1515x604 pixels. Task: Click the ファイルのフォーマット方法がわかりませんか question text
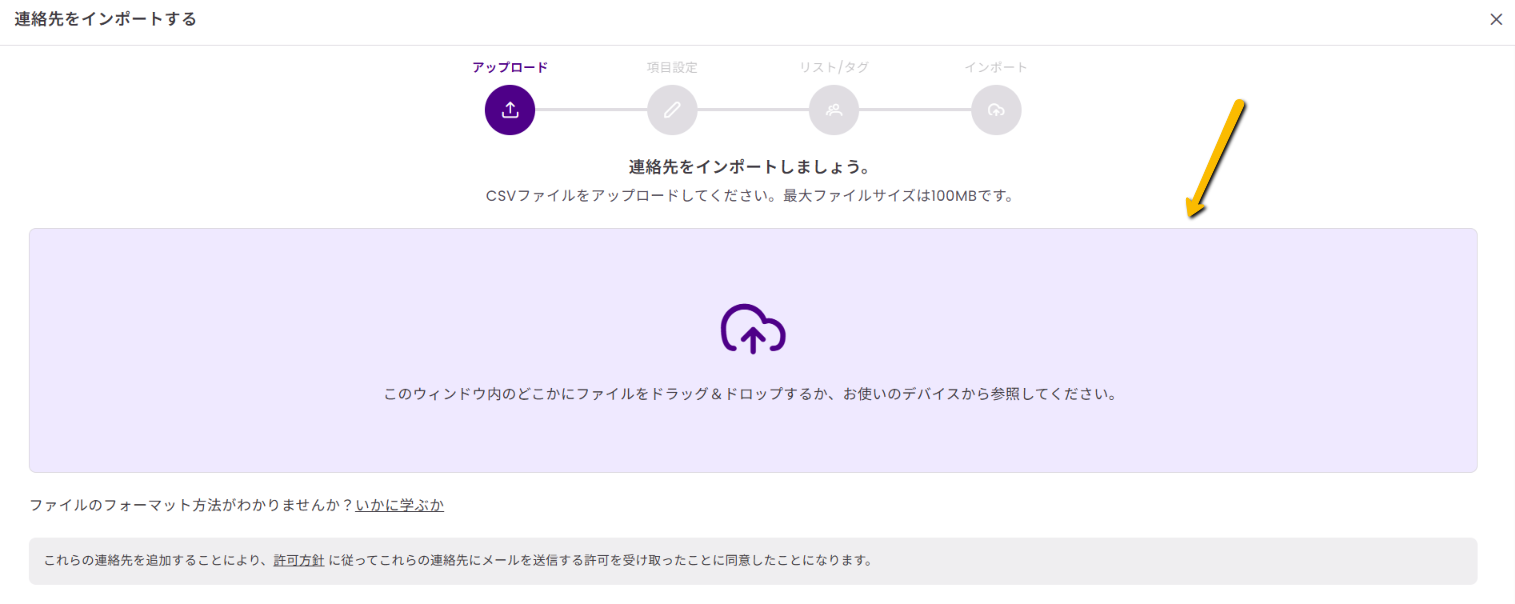coord(191,505)
